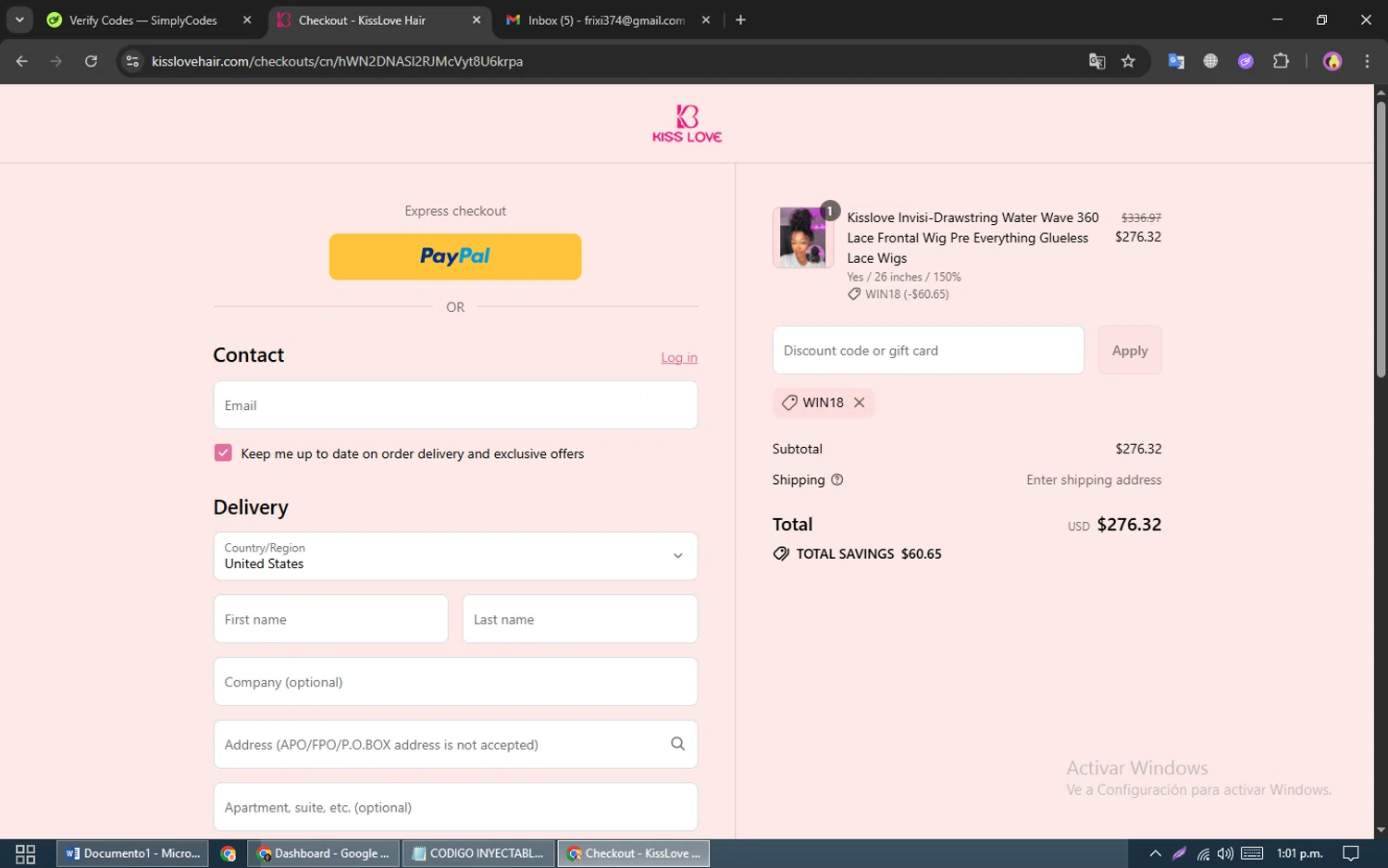Focus the Email input field
The height and width of the screenshot is (868, 1388).
(455, 405)
